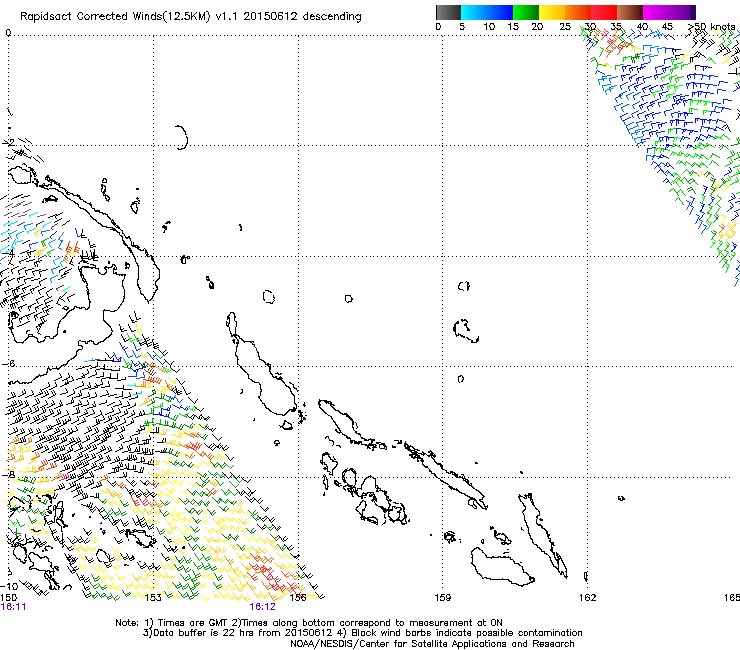Click the '-10' latitude axis label
740x650 pixels.
[10, 586]
